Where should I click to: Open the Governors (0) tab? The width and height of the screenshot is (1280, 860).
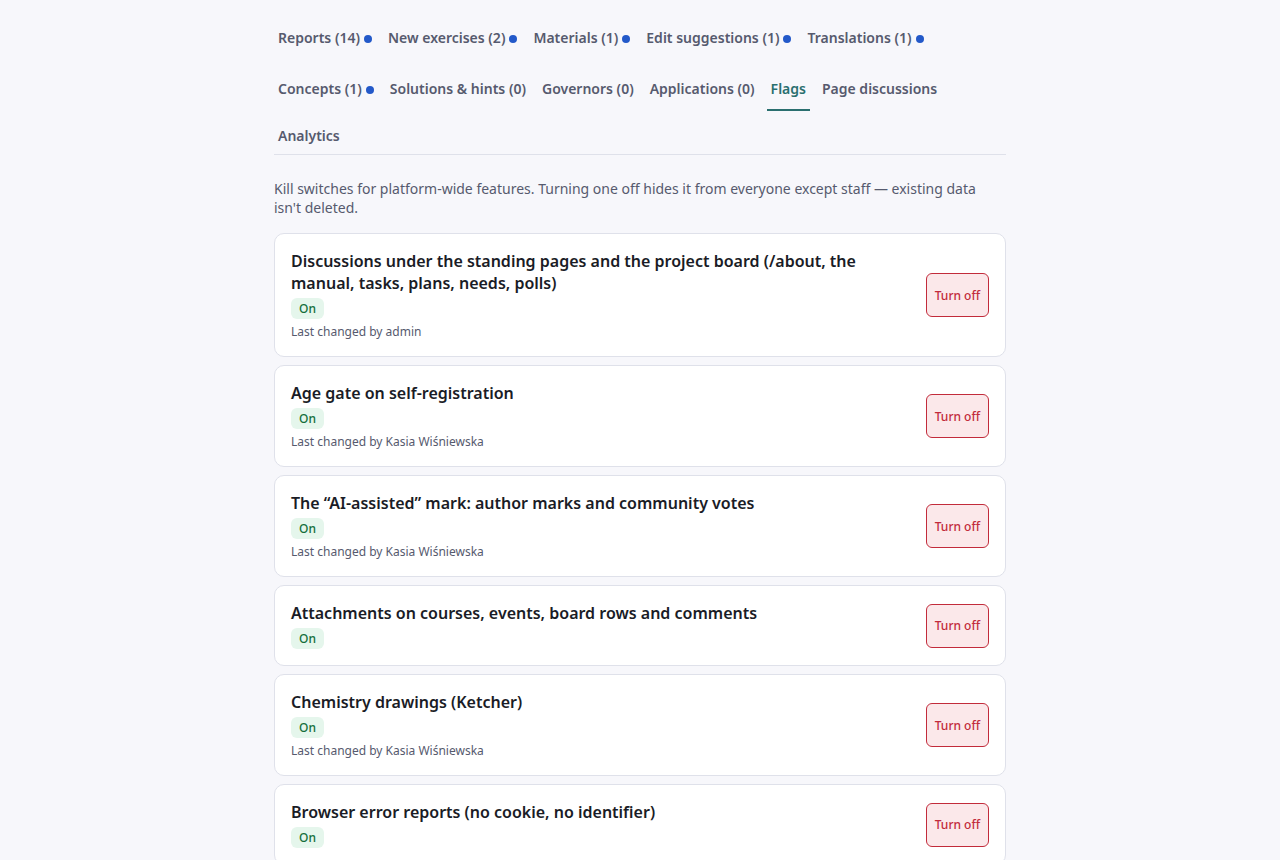tap(588, 89)
